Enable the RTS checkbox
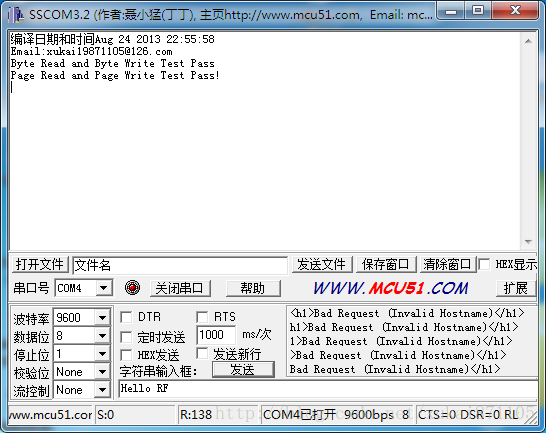 202,317
